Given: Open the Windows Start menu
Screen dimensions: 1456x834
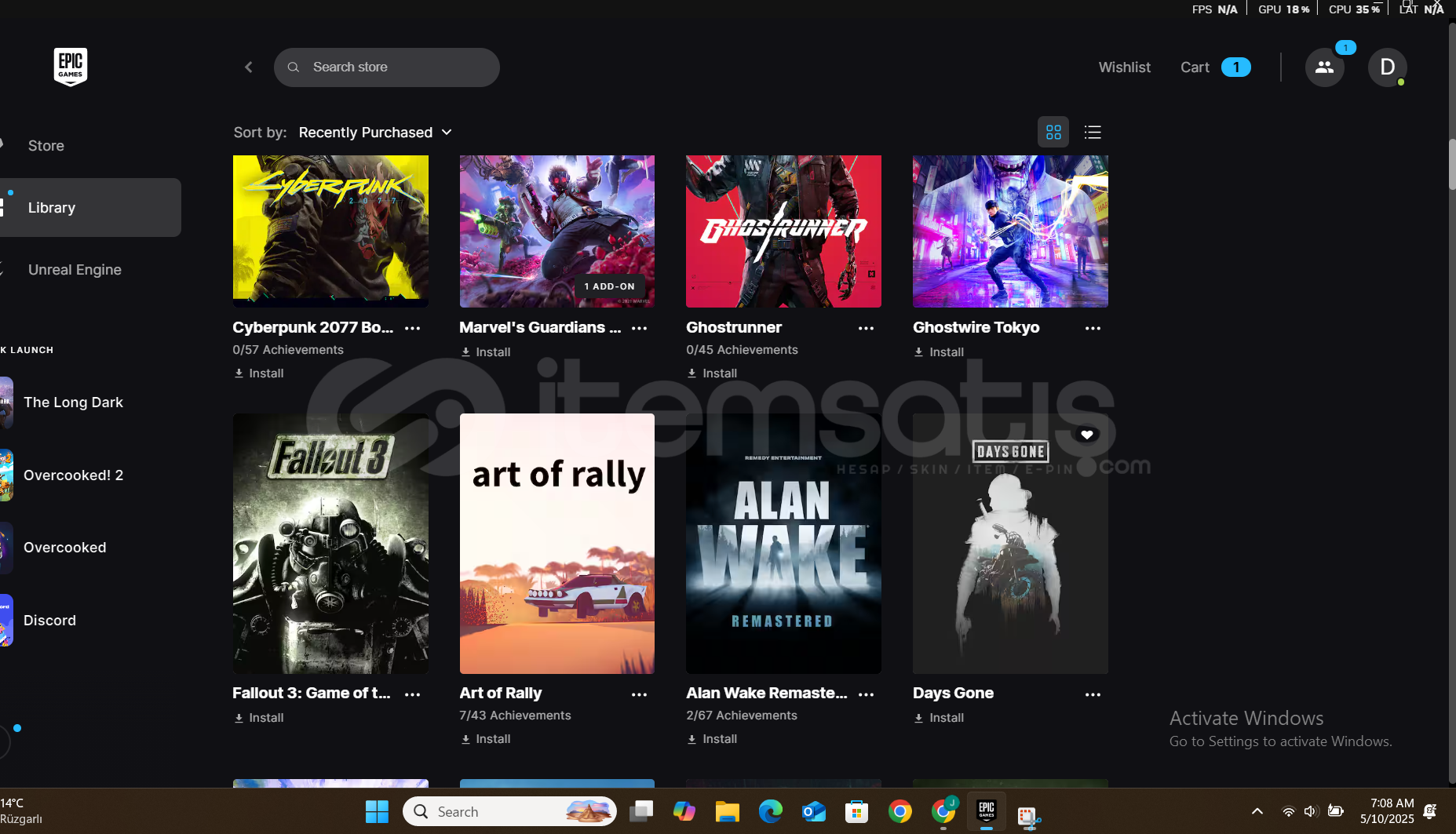Looking at the screenshot, I should 377,812.
